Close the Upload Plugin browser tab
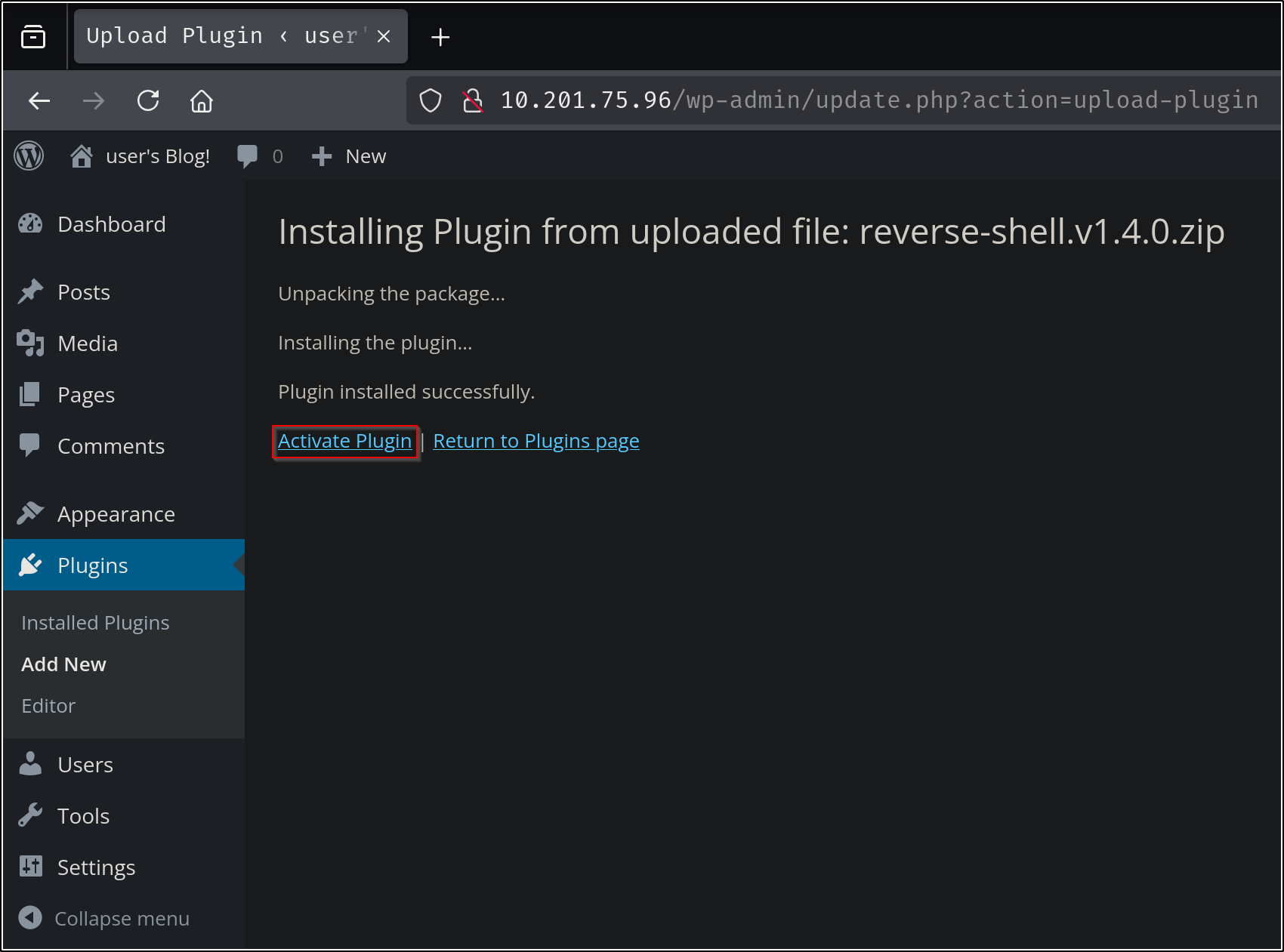The width and height of the screenshot is (1284, 952). click(x=384, y=36)
